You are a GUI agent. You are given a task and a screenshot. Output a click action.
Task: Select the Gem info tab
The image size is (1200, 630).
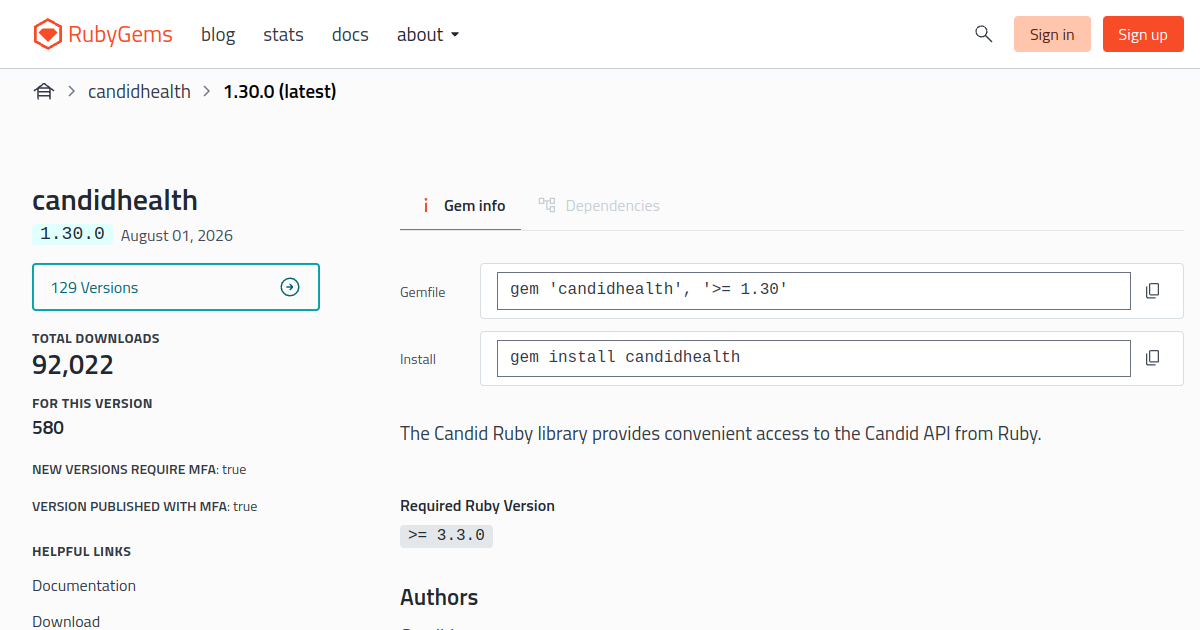[461, 206]
